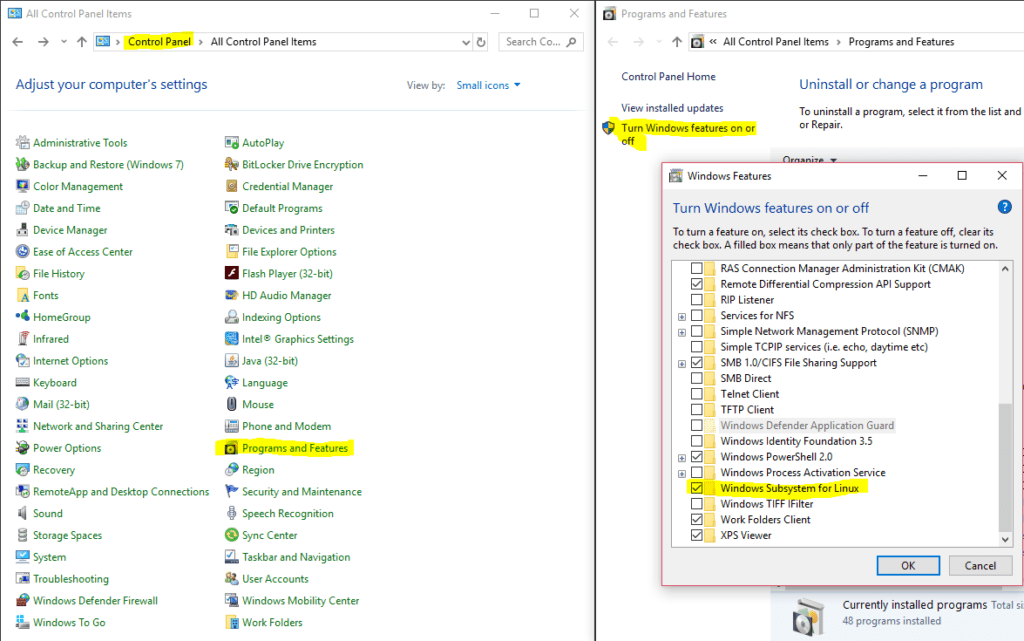Open the Credential Manager icon
The width and height of the screenshot is (1024, 641).
(231, 186)
